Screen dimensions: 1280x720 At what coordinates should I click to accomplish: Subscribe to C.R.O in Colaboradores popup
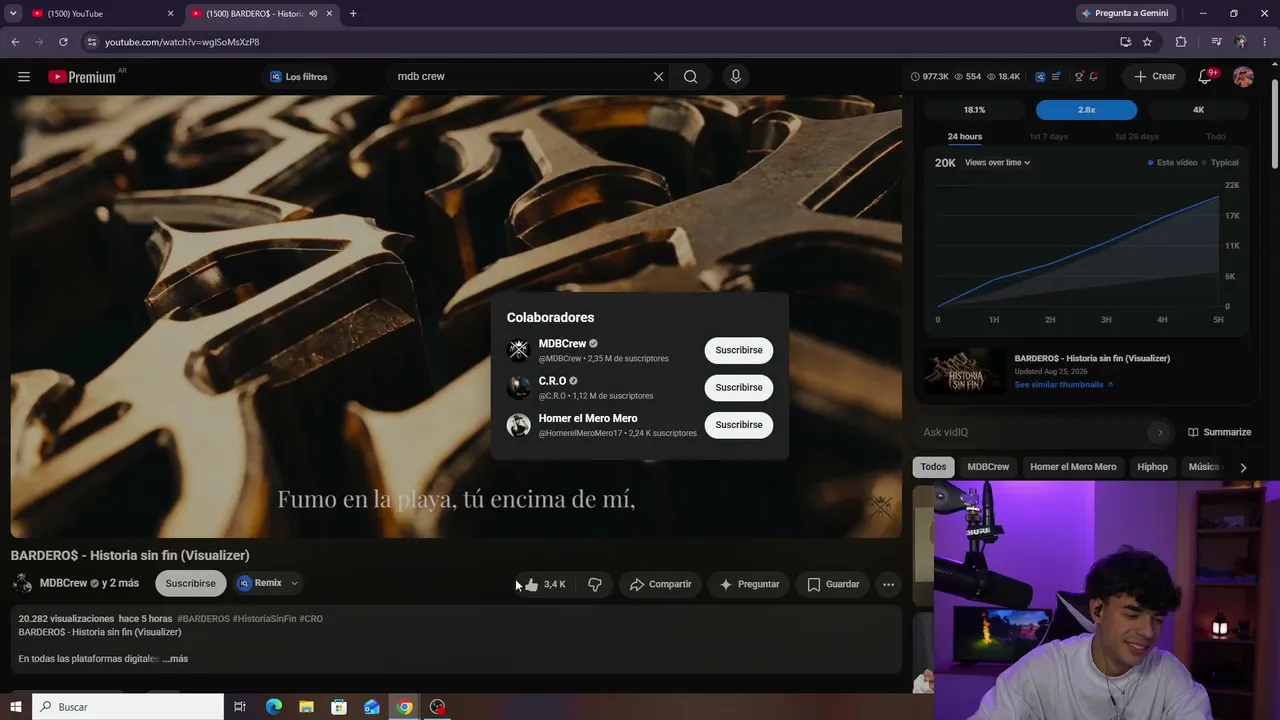tap(739, 387)
